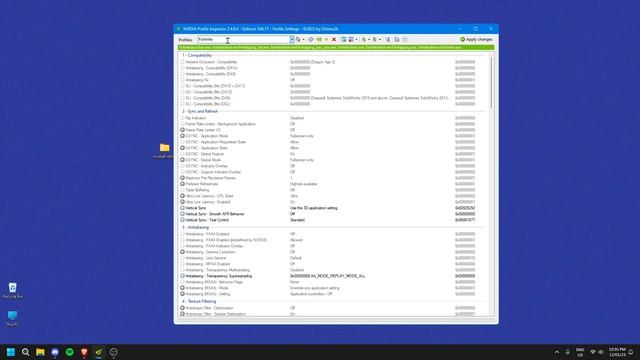Open the Windows Start menu

(x=11, y=352)
